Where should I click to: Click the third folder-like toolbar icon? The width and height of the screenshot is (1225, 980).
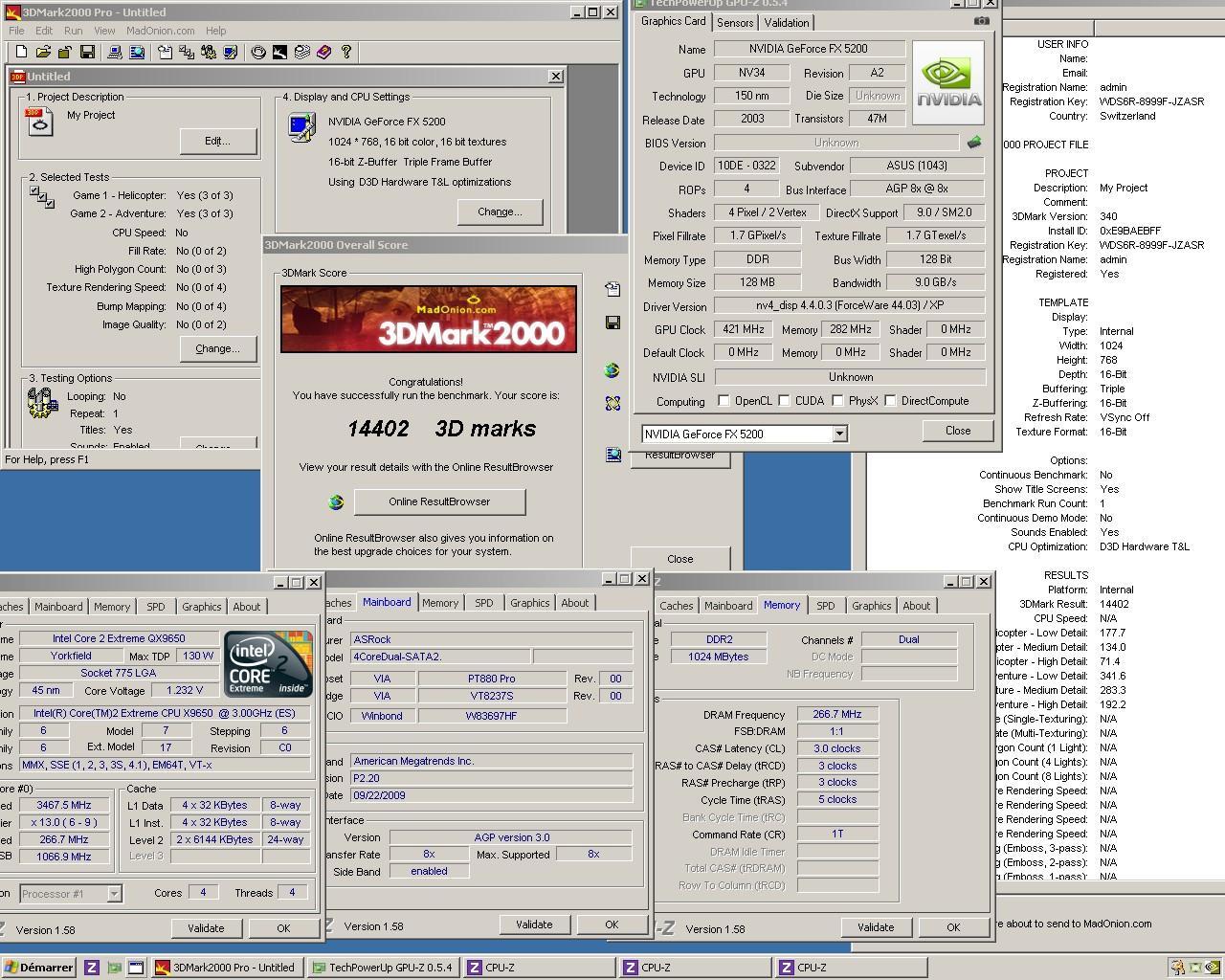point(65,52)
